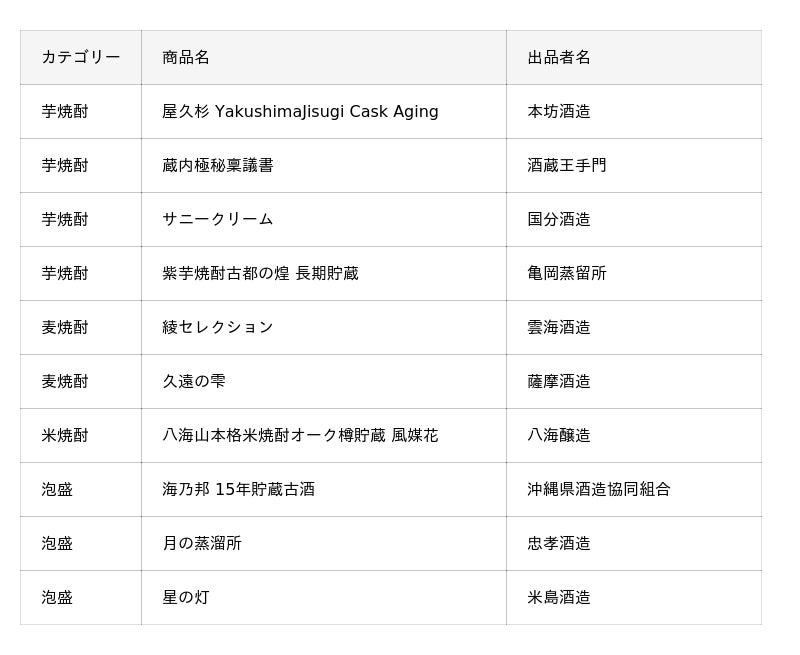Select the 星の灯 product cell

click(186, 597)
